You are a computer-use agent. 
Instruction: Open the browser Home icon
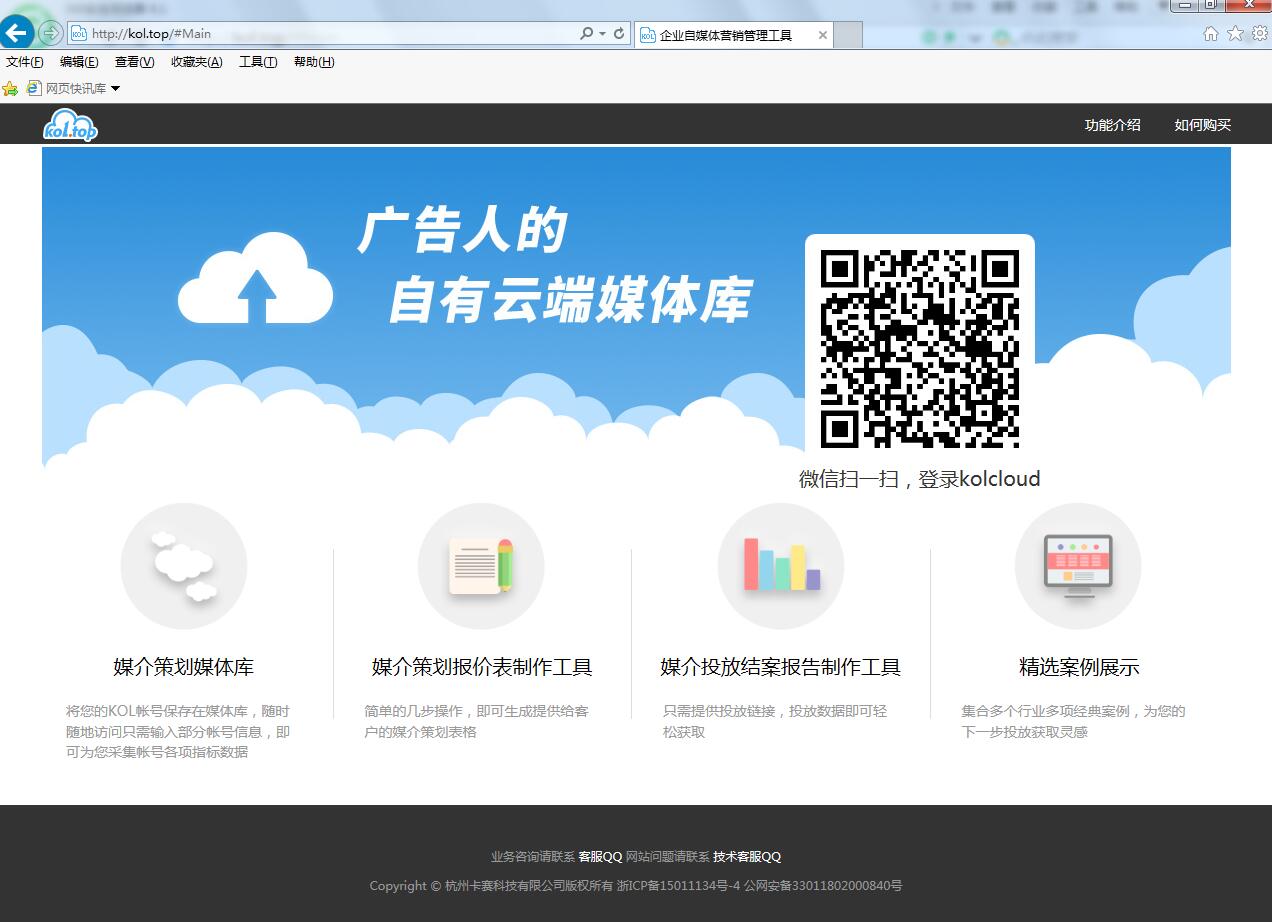pos(1211,33)
